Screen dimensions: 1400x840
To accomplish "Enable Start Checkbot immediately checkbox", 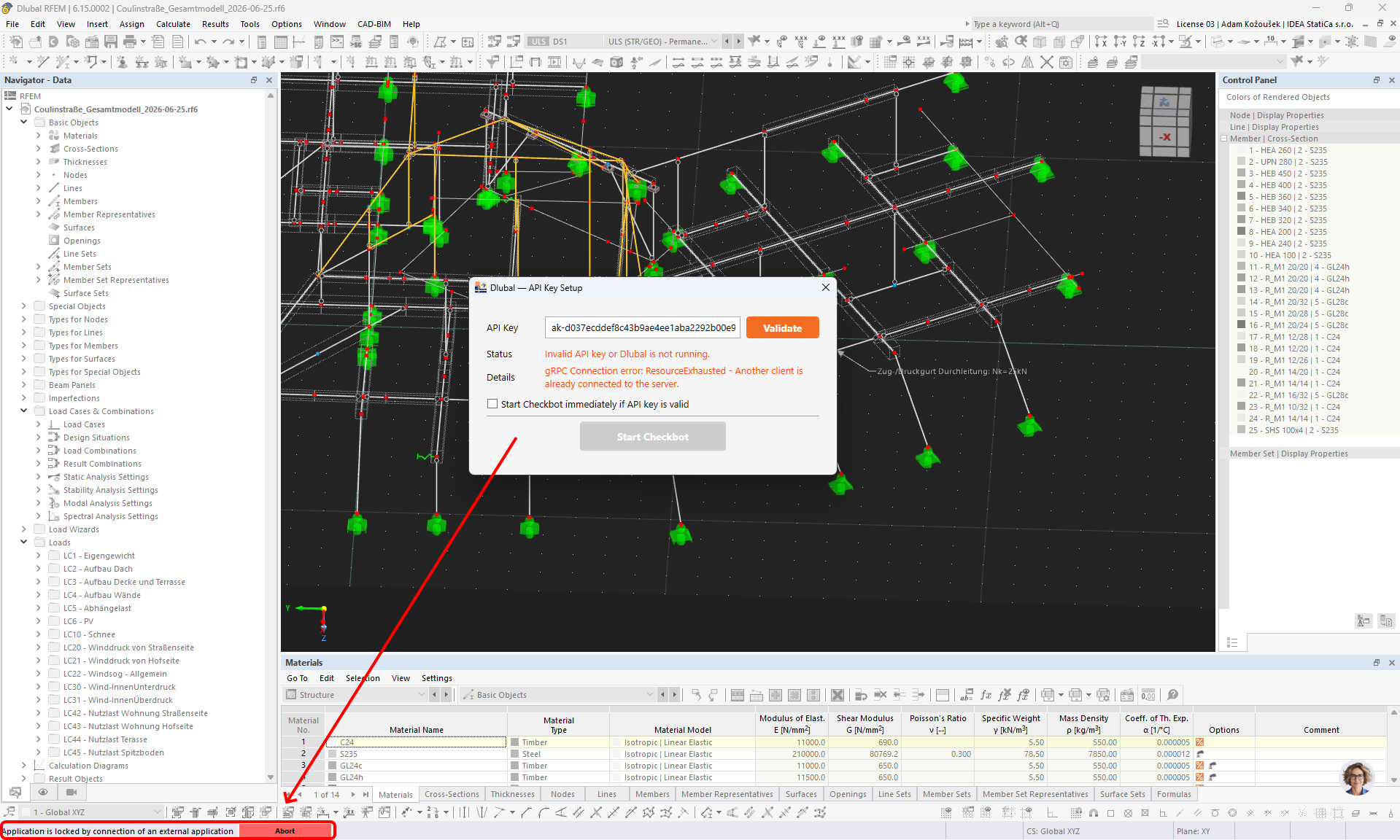I will 492,404.
